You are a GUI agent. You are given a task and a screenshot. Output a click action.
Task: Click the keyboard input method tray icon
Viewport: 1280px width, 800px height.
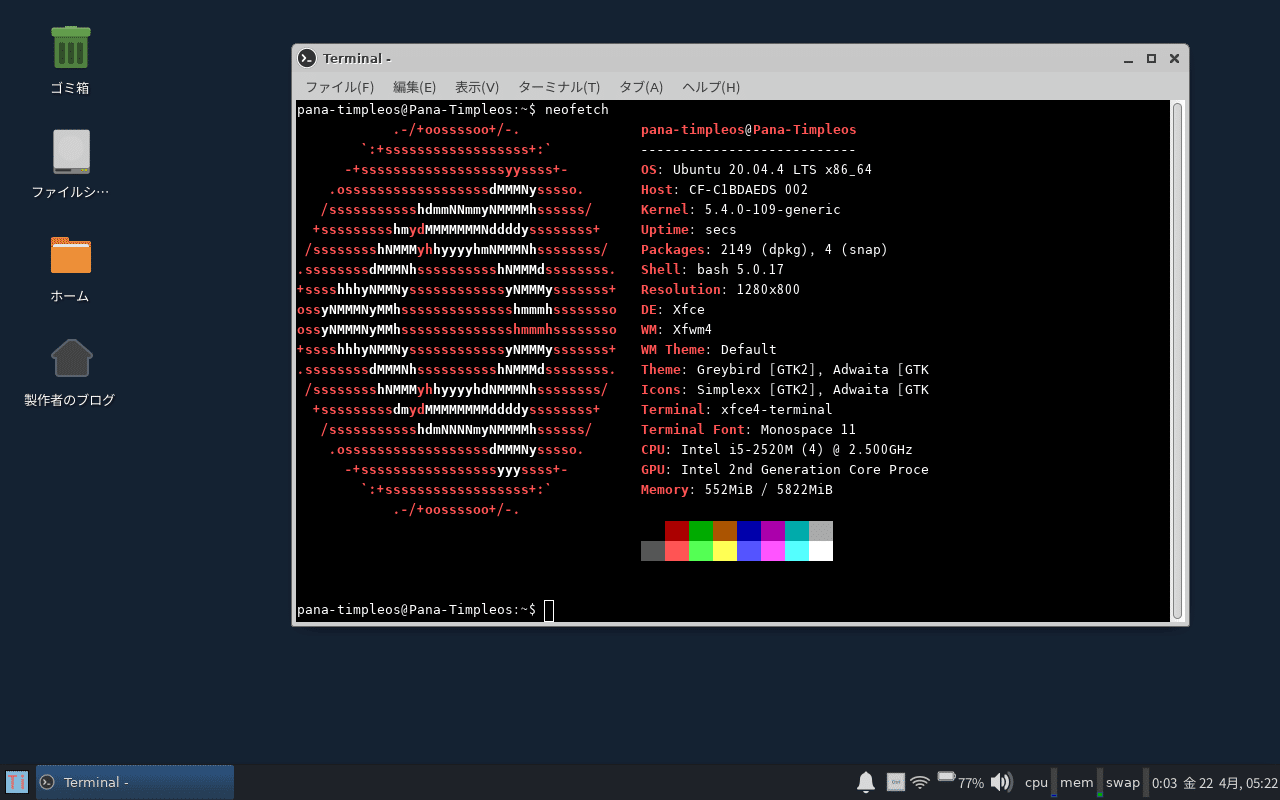coord(896,782)
